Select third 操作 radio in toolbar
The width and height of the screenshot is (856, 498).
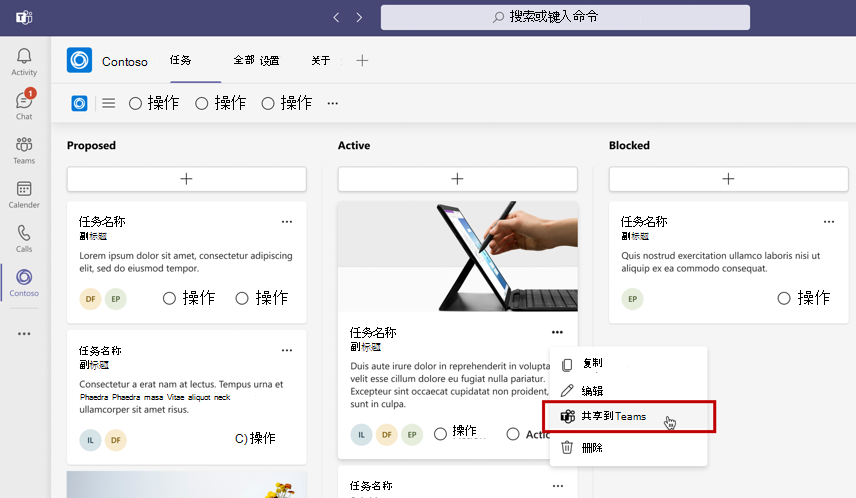point(287,103)
